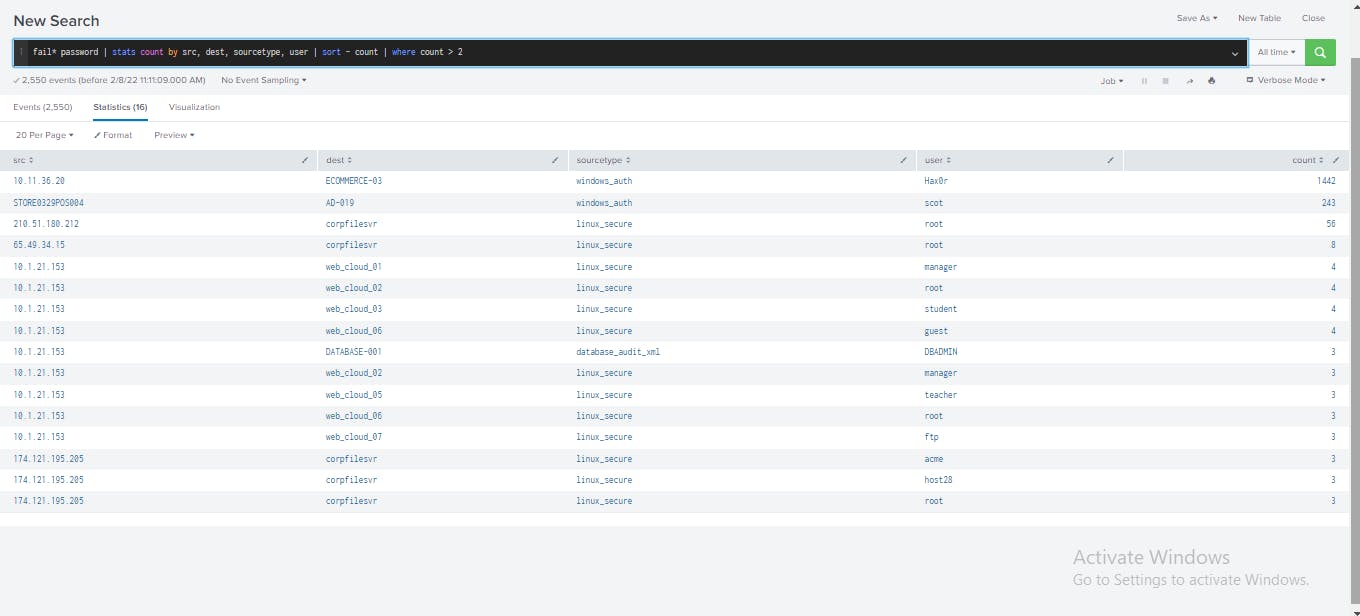This screenshot has height=616, width=1360.
Task: Pause the running search job
Action: pyautogui.click(x=1144, y=81)
